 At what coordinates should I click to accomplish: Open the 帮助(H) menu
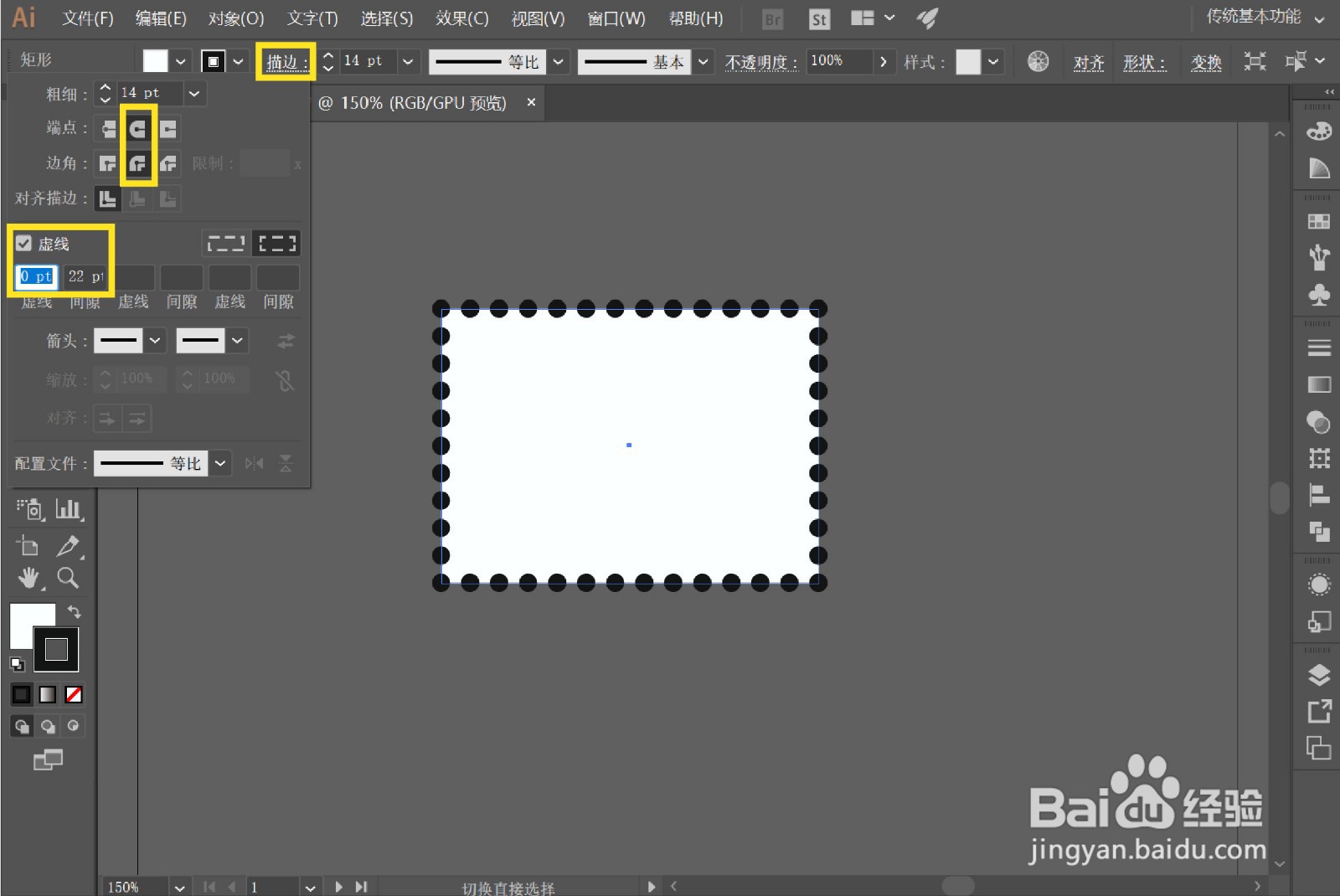point(696,18)
